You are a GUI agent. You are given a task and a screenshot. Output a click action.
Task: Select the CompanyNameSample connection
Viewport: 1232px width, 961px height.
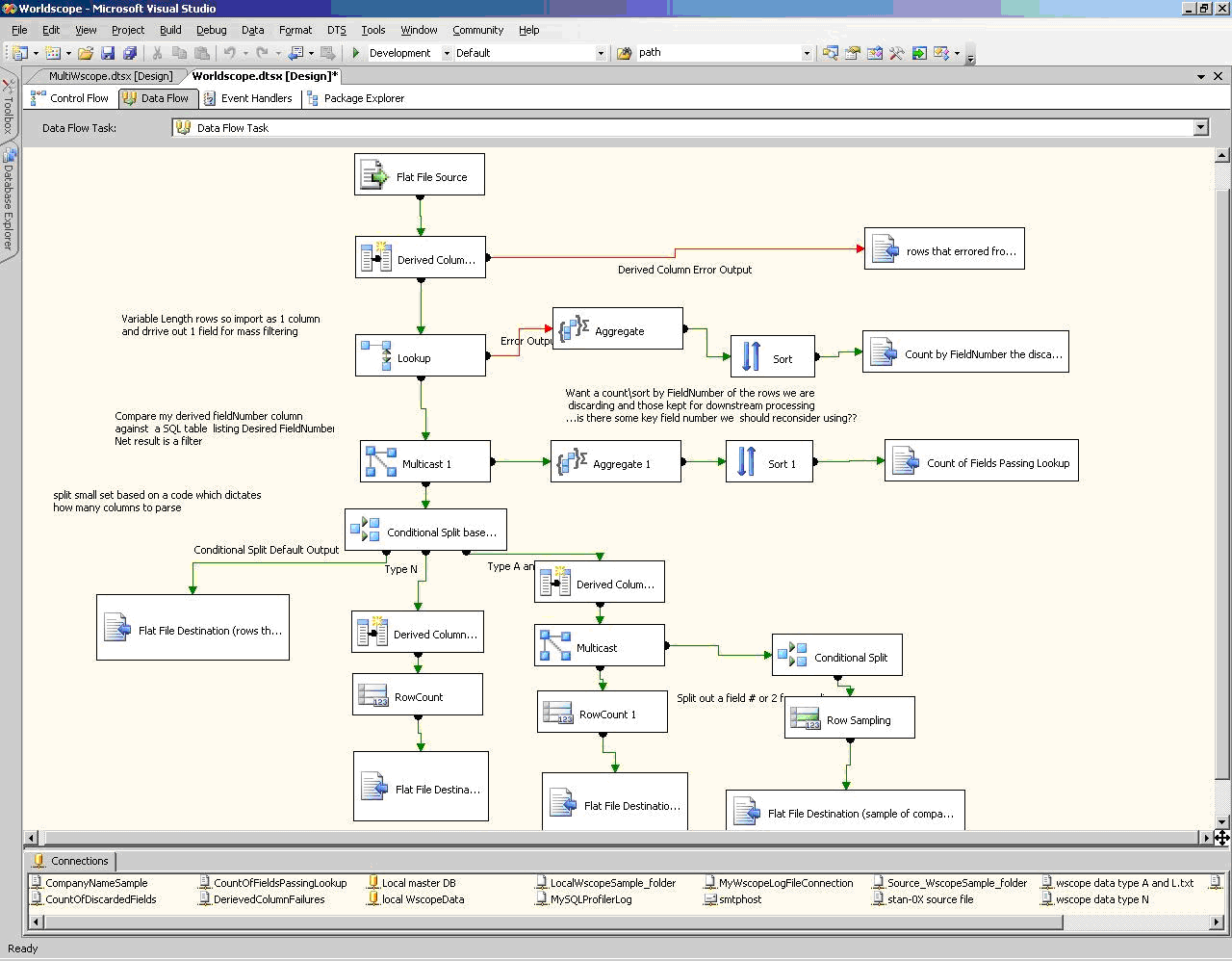pyautogui.click(x=96, y=883)
